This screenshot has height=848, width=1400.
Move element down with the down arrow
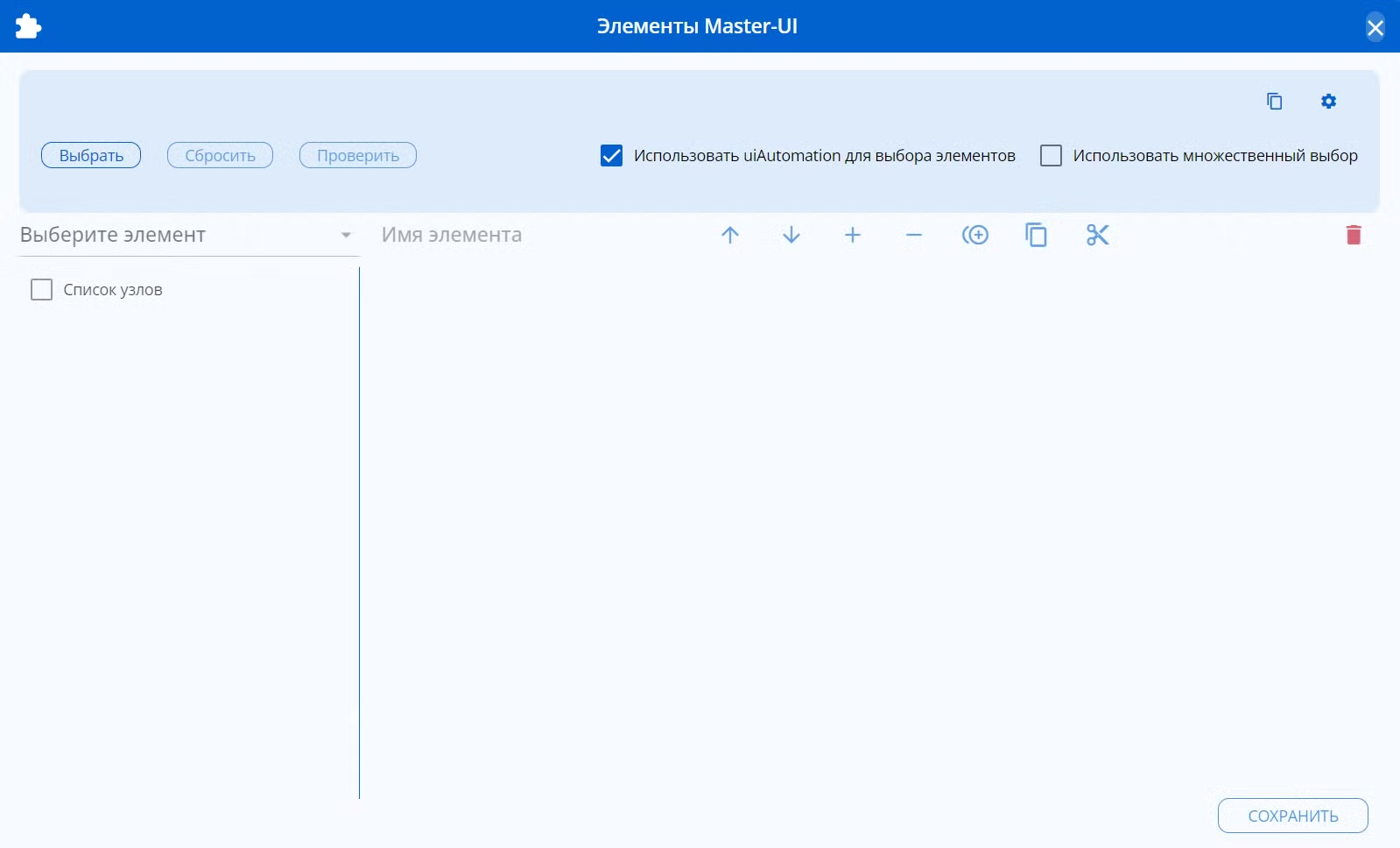pos(791,235)
